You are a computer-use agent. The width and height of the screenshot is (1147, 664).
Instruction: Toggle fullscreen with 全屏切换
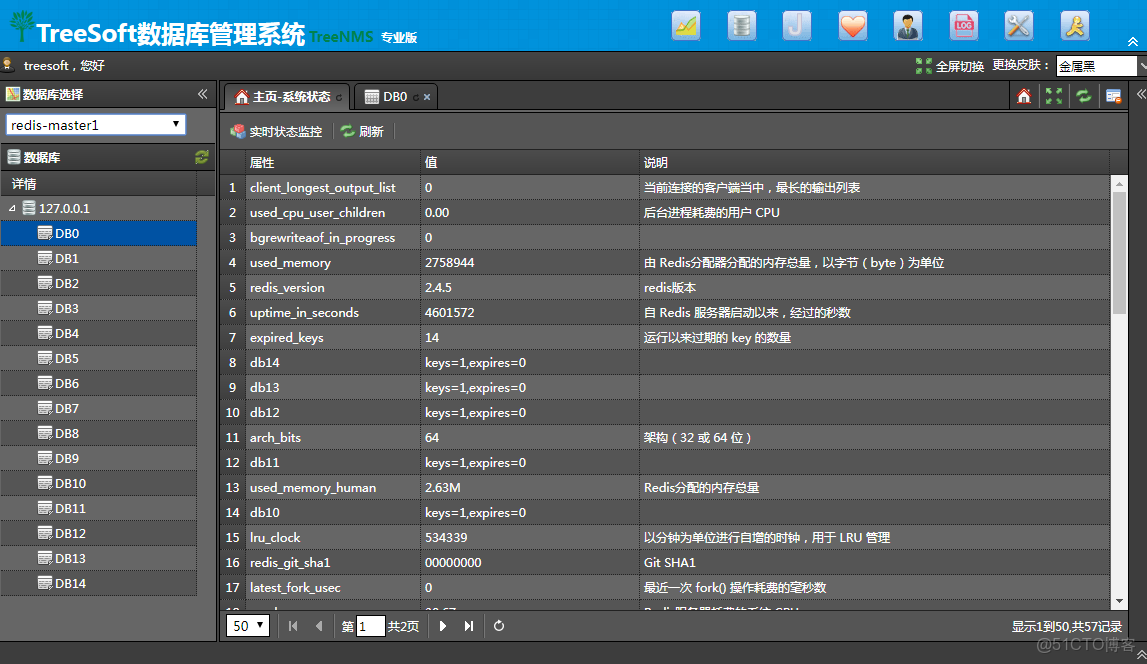point(950,66)
